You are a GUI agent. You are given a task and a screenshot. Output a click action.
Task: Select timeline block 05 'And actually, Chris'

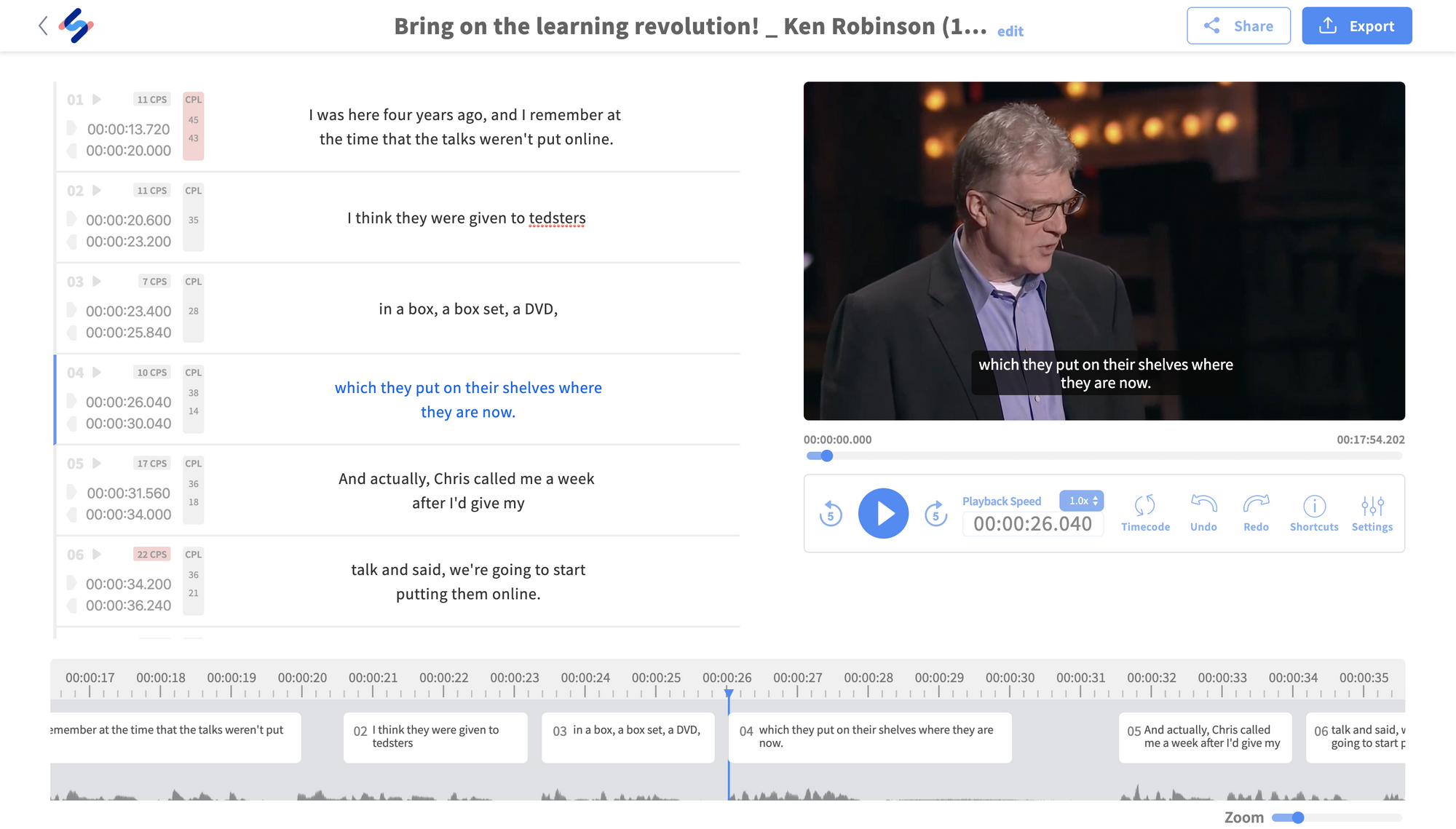click(1205, 737)
